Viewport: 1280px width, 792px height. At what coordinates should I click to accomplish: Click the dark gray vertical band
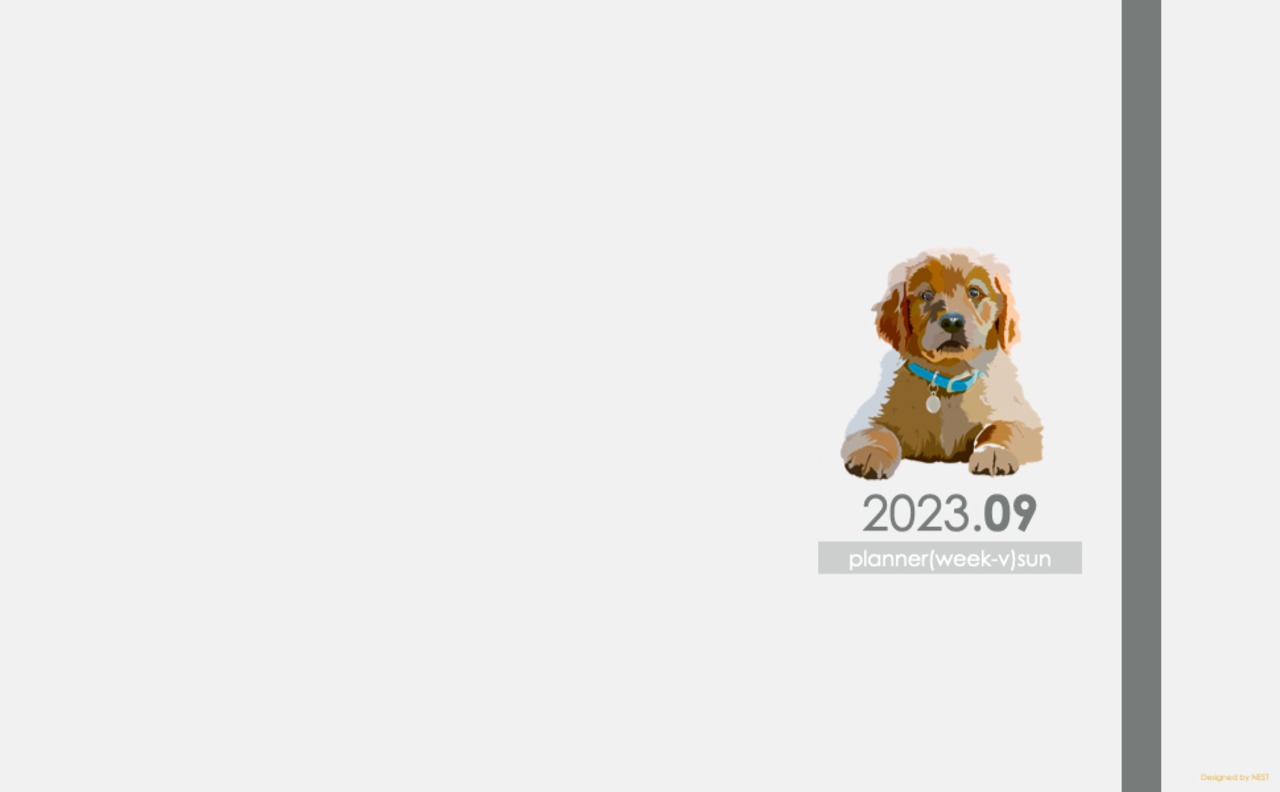coord(1141,396)
